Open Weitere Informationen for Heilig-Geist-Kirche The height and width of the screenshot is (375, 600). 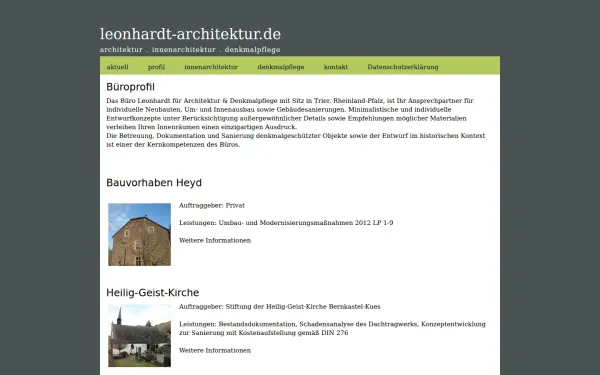[215, 351]
